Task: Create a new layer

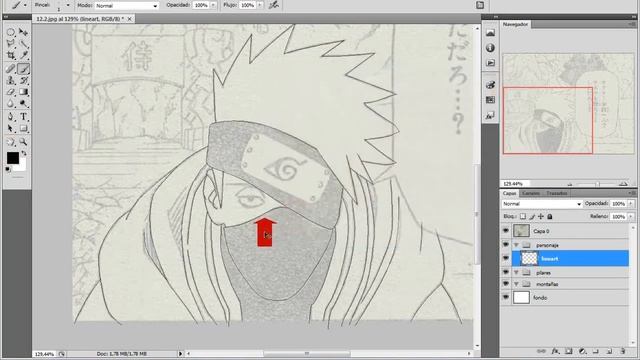Action: [x=609, y=351]
